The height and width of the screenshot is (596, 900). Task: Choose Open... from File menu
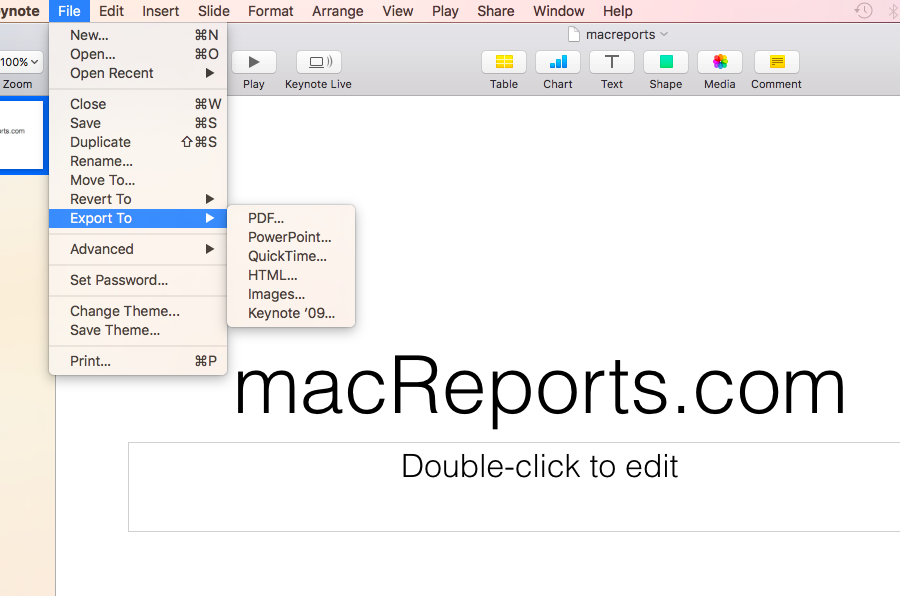click(138, 54)
